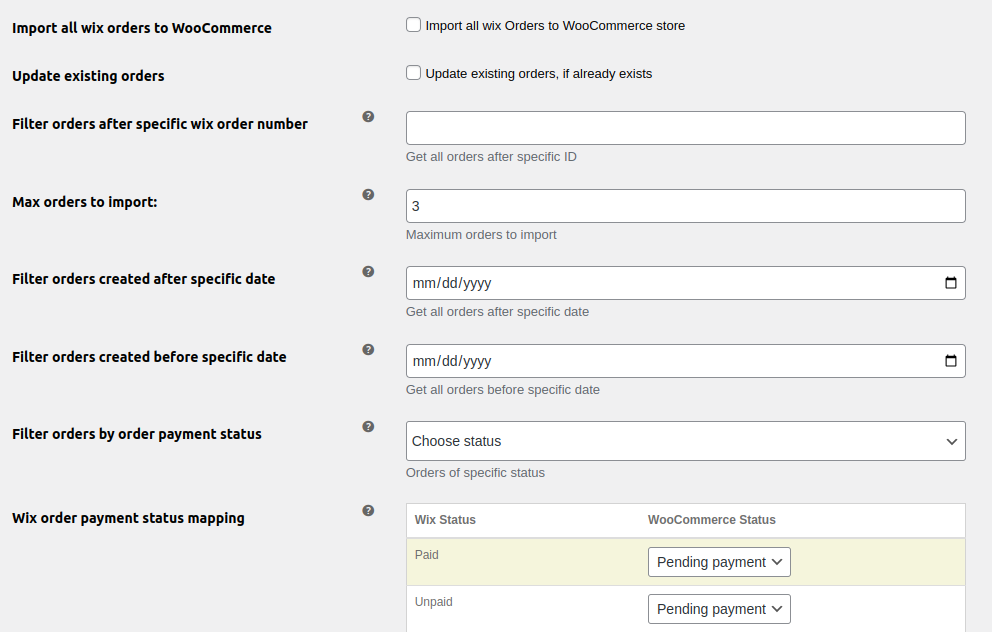Click the help icon beside Max orders to import
The height and width of the screenshot is (632, 992).
point(368,194)
